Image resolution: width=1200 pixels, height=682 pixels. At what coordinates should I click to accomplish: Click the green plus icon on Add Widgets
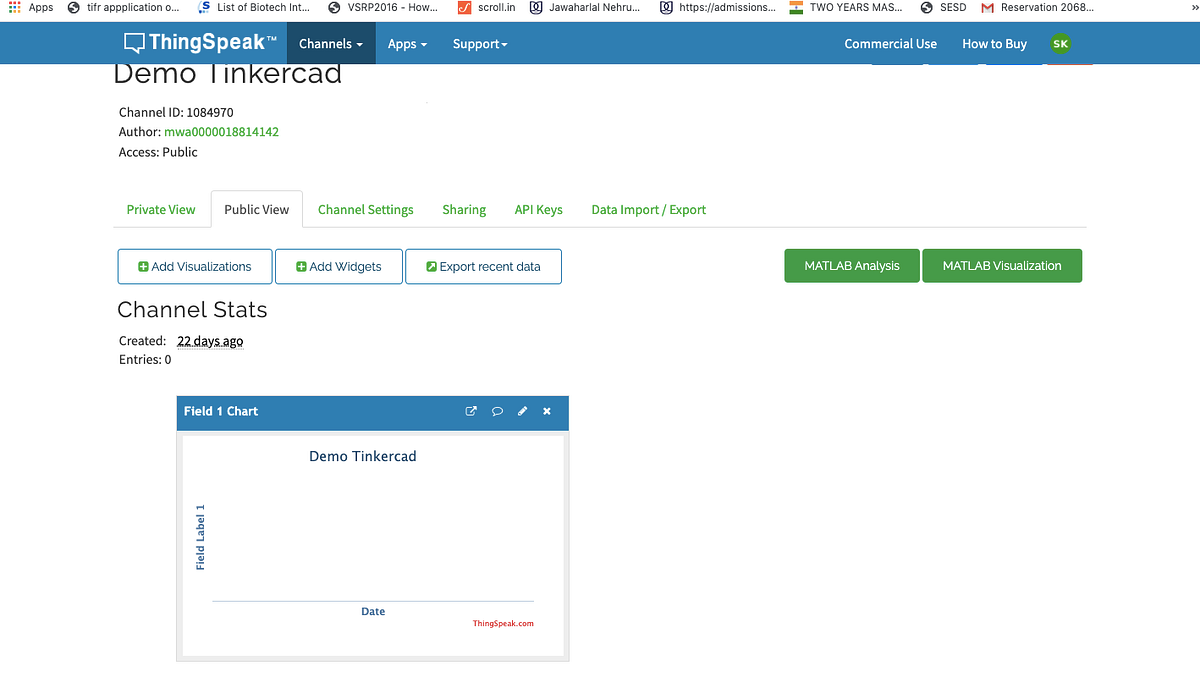[301, 266]
